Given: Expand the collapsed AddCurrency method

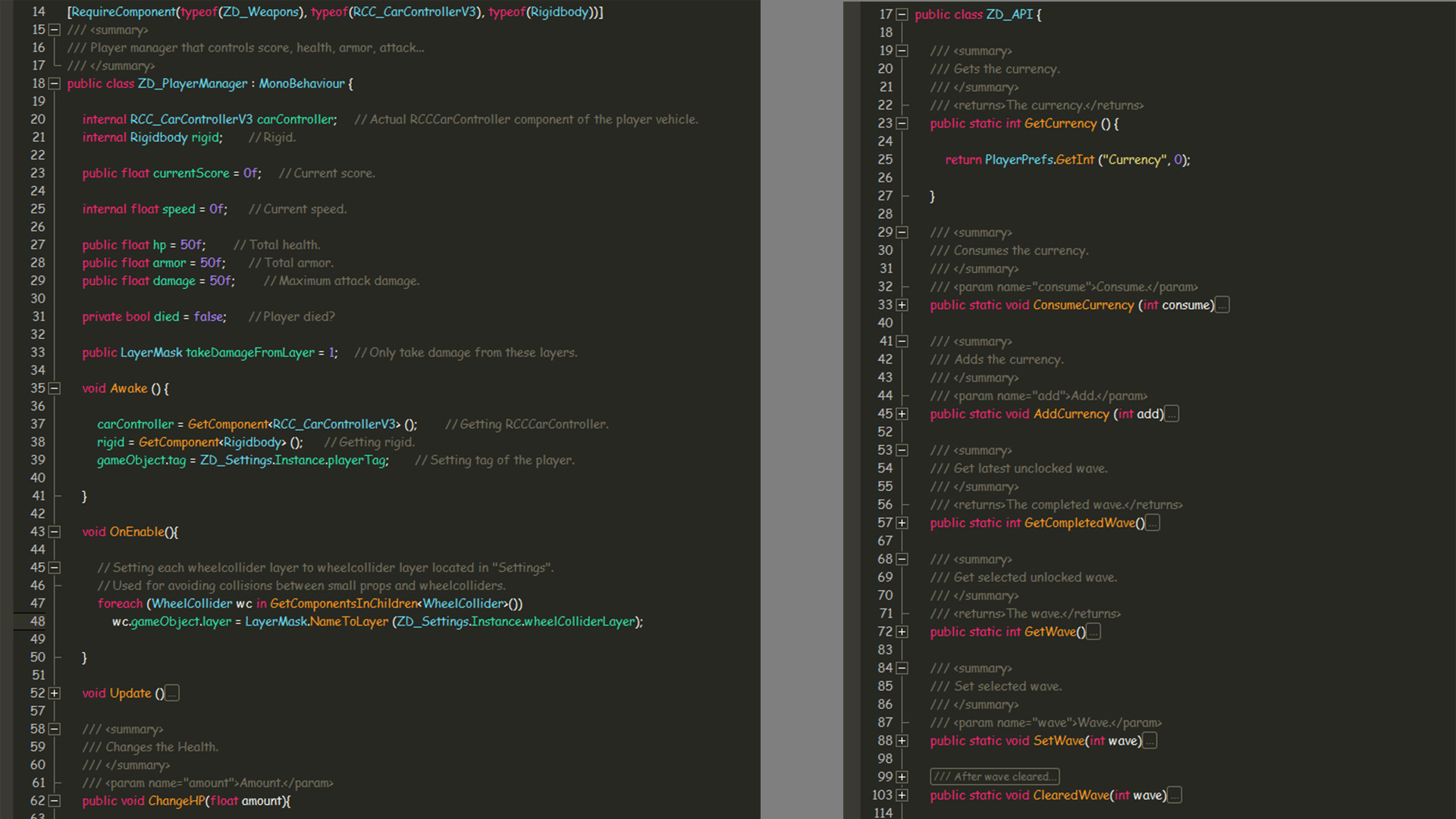Looking at the screenshot, I should [902, 414].
